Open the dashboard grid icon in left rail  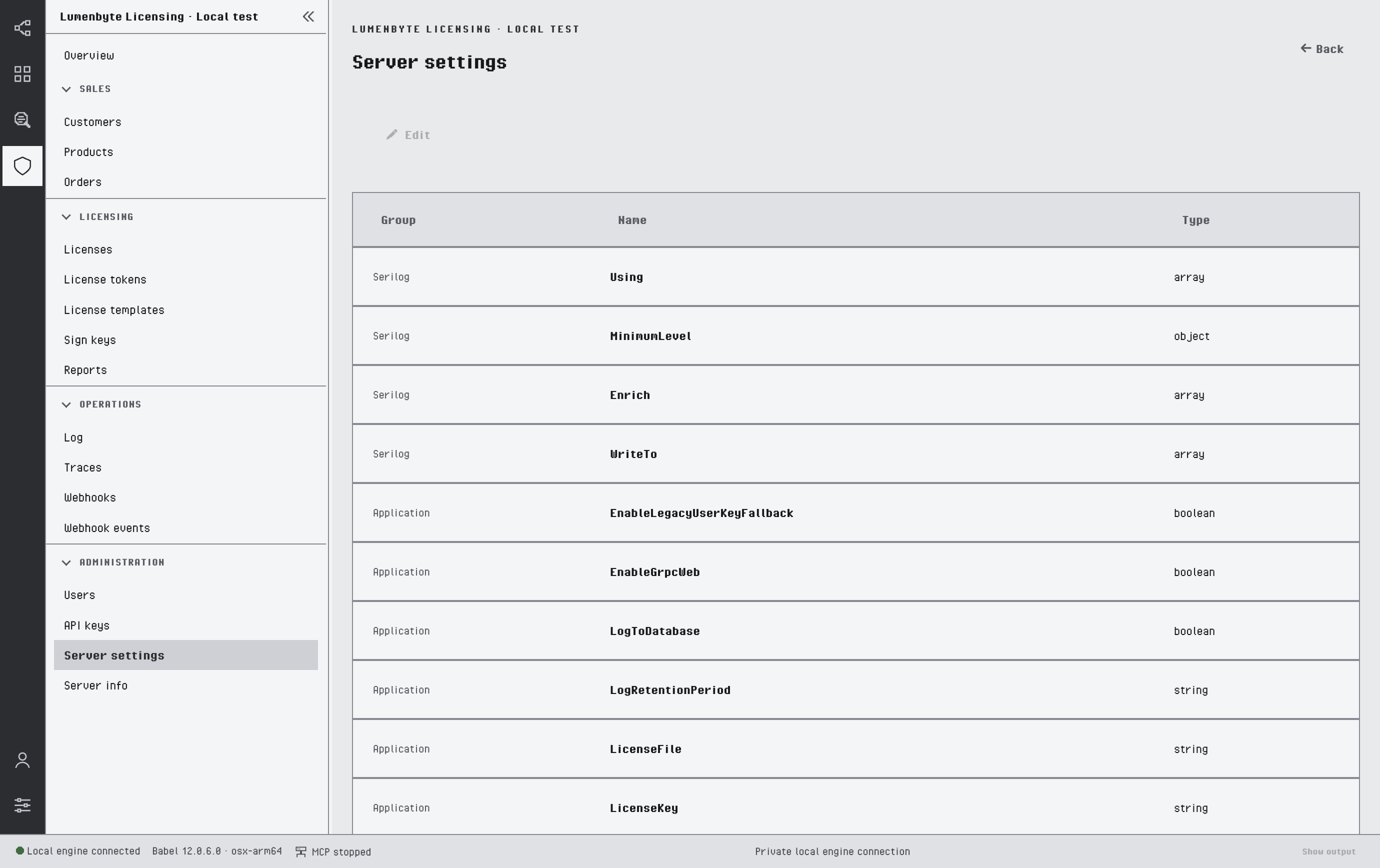[22, 74]
